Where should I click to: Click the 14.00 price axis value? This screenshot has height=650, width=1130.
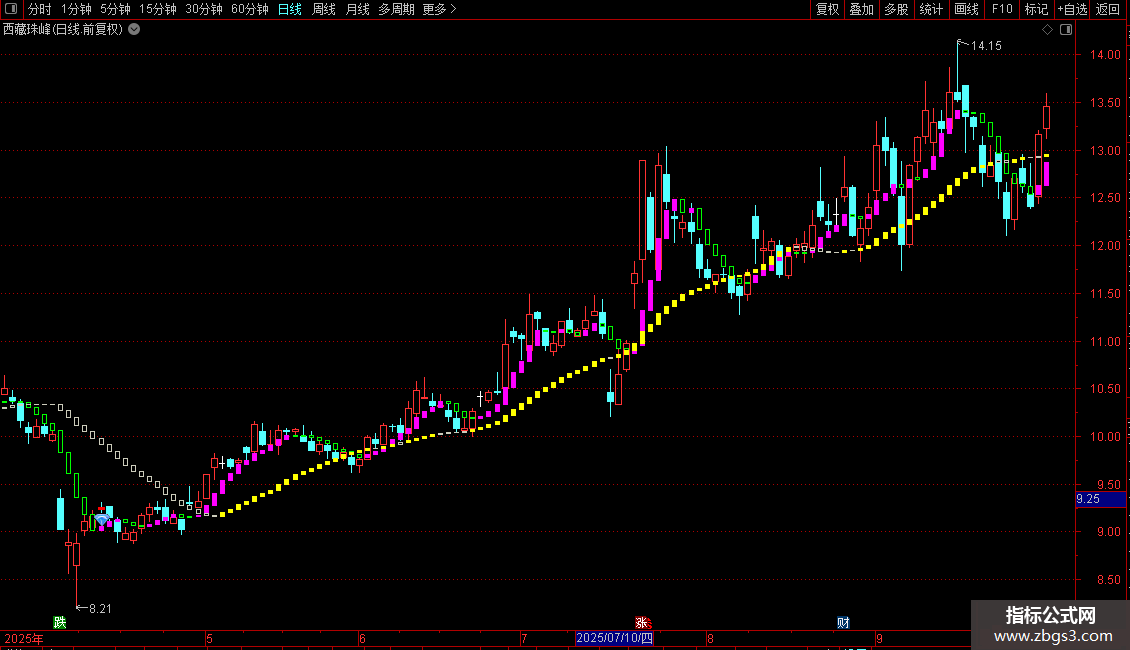1105,55
